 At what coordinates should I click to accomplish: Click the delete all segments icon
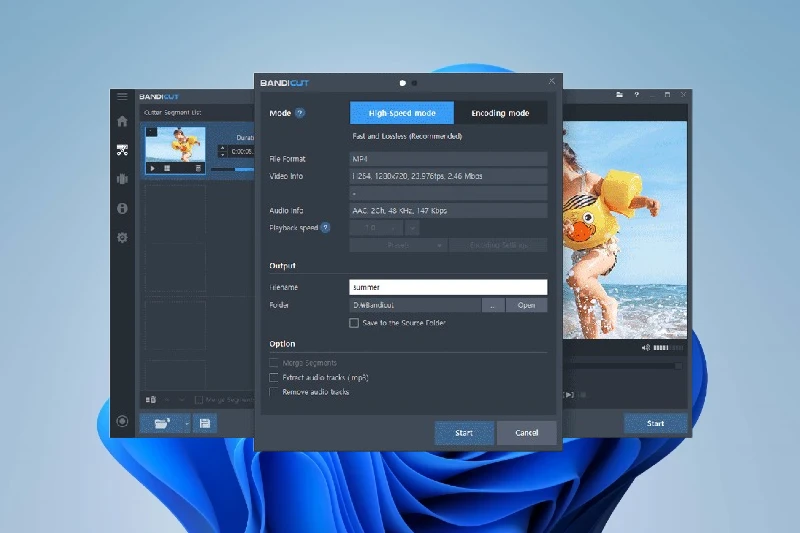pyautogui.click(x=151, y=400)
